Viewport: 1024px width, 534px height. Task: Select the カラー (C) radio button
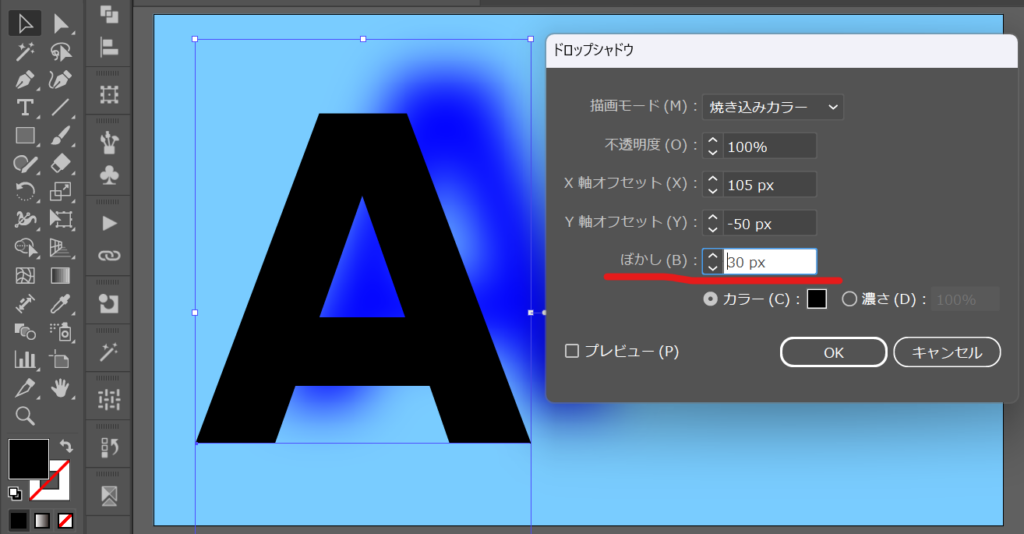point(710,299)
